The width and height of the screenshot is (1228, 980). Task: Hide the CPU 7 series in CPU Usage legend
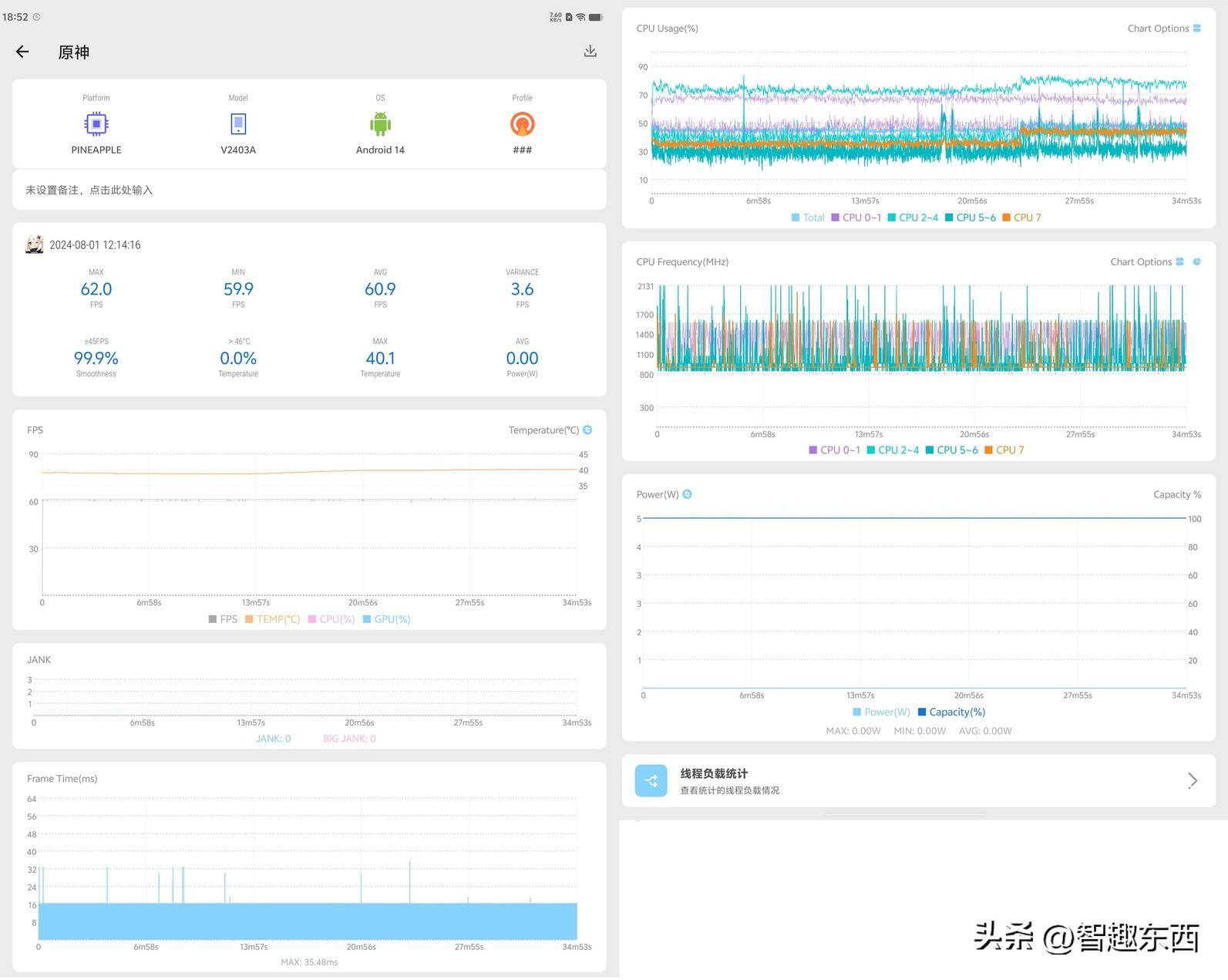point(1021,217)
